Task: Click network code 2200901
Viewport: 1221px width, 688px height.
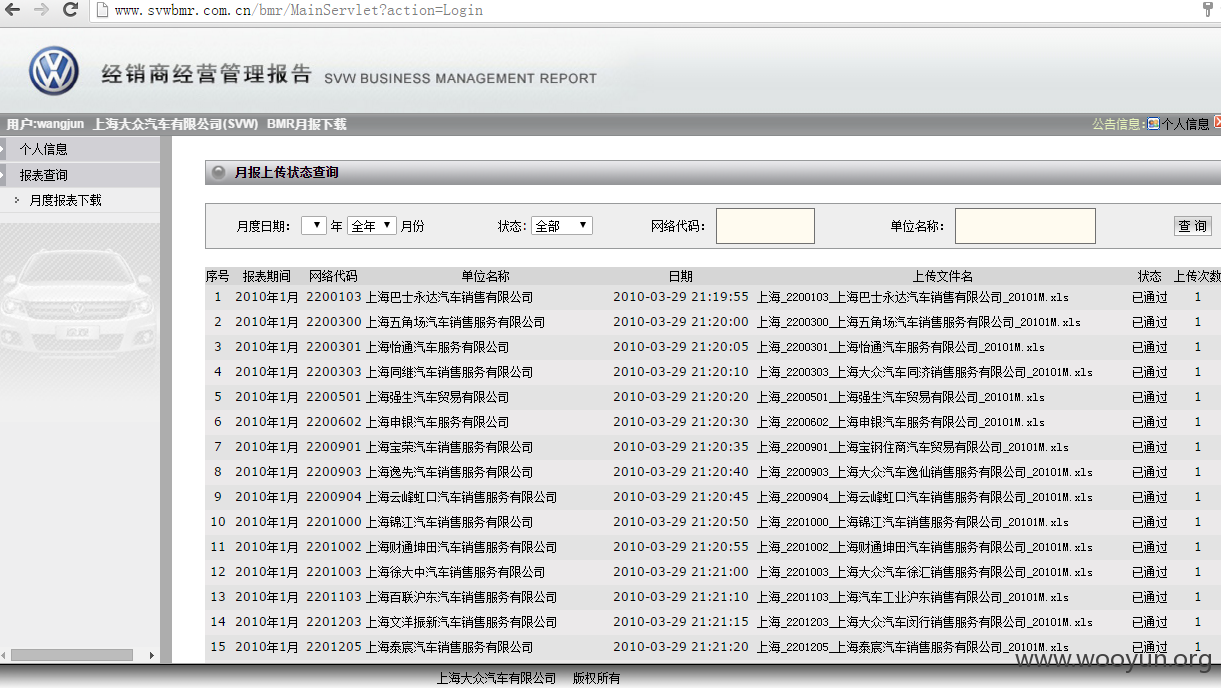Action: (x=334, y=447)
